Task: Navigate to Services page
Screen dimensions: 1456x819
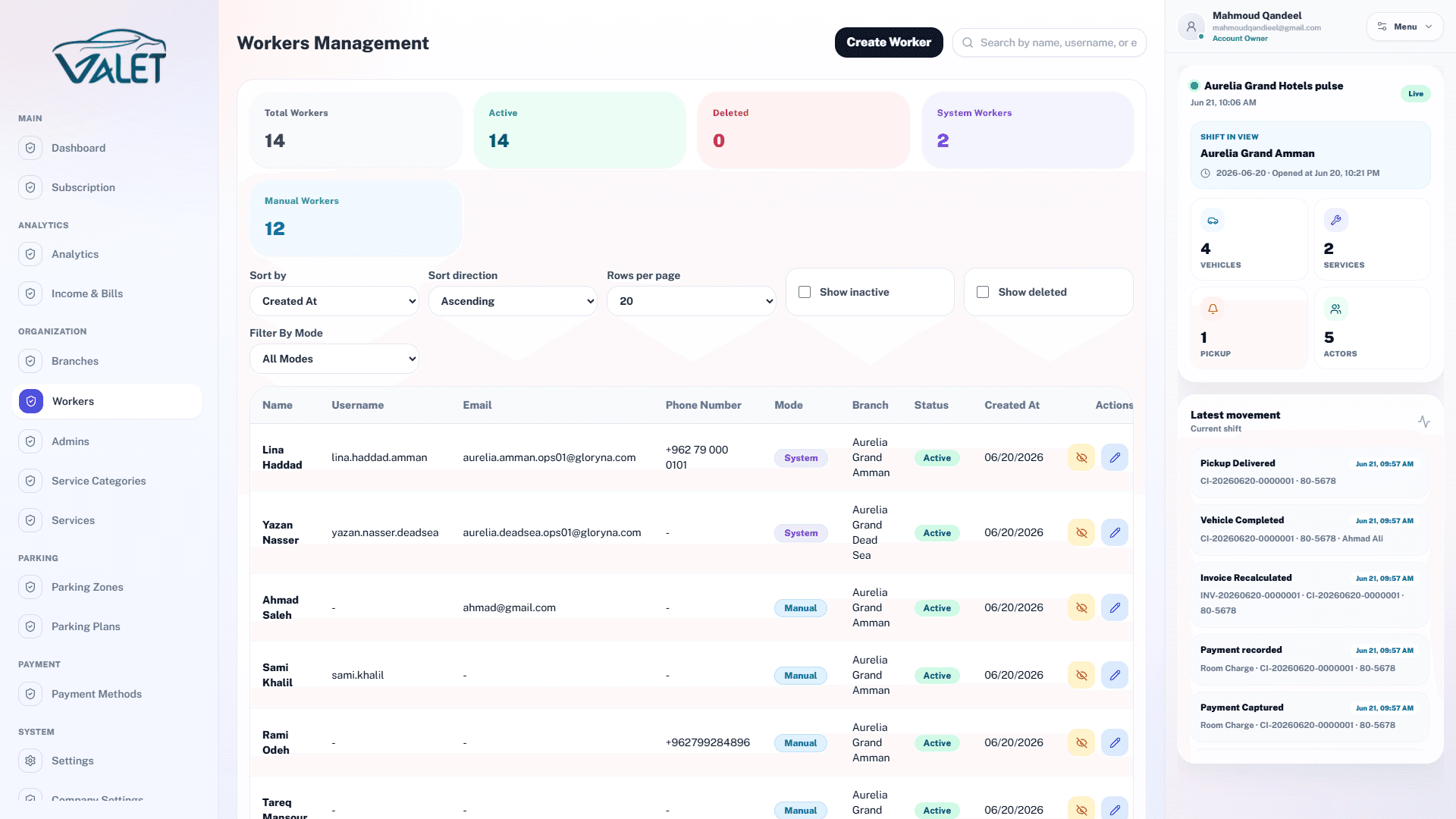Action: 108,520
